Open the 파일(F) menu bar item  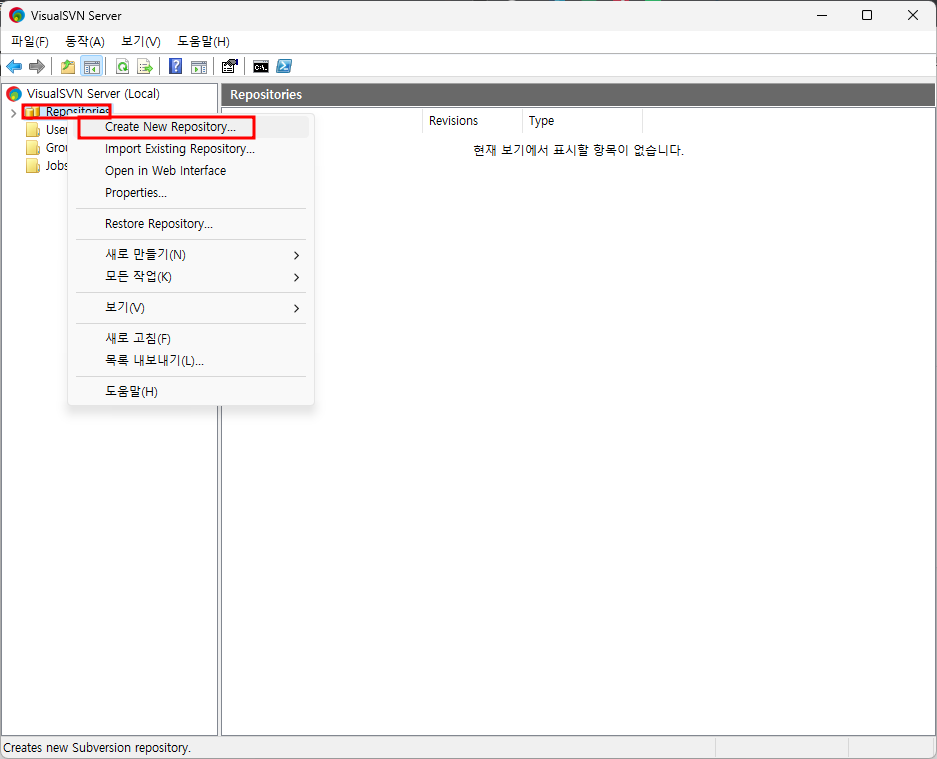click(30, 41)
